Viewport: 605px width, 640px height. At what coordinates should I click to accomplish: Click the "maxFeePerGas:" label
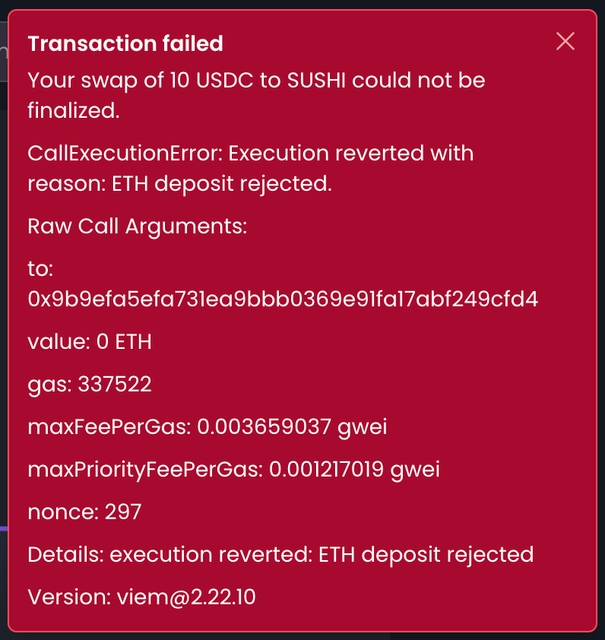click(108, 427)
